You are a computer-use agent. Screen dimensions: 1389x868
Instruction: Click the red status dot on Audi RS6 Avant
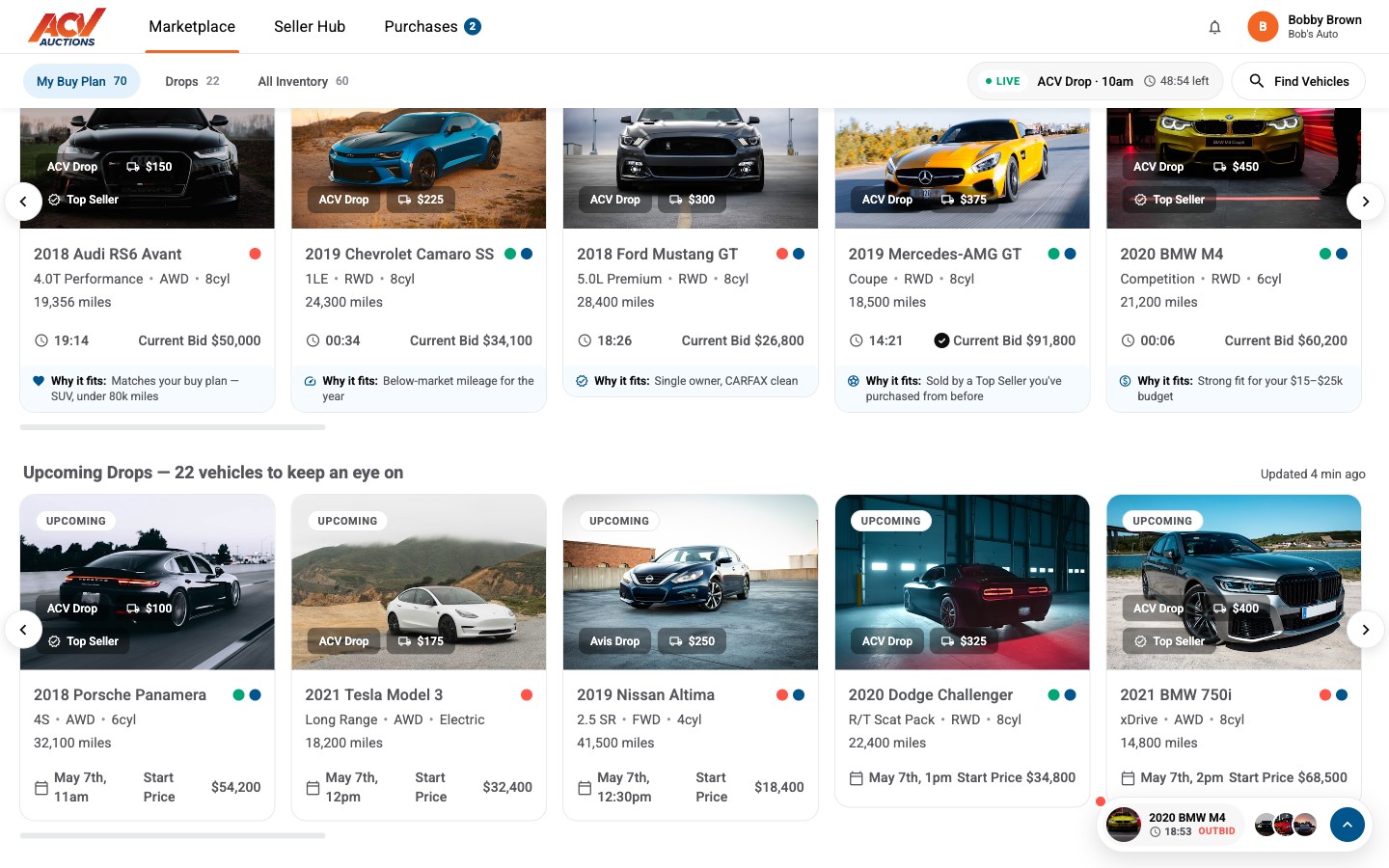tap(255, 254)
